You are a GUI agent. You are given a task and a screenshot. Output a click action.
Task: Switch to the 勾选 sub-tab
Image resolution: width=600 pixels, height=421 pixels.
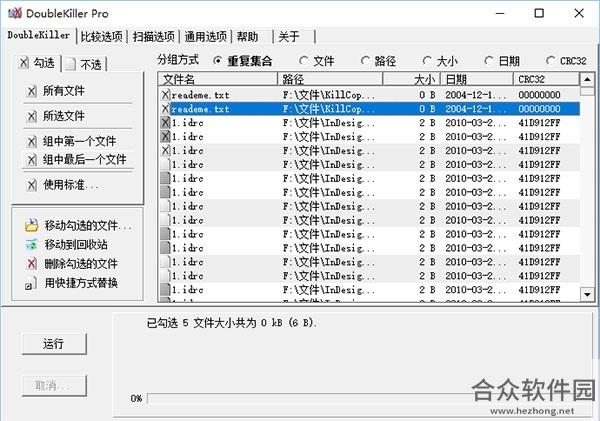[38, 63]
